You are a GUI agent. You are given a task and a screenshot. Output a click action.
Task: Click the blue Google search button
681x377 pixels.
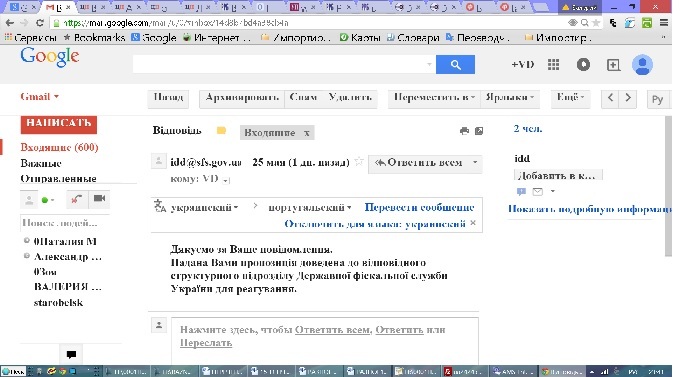pyautogui.click(x=455, y=65)
